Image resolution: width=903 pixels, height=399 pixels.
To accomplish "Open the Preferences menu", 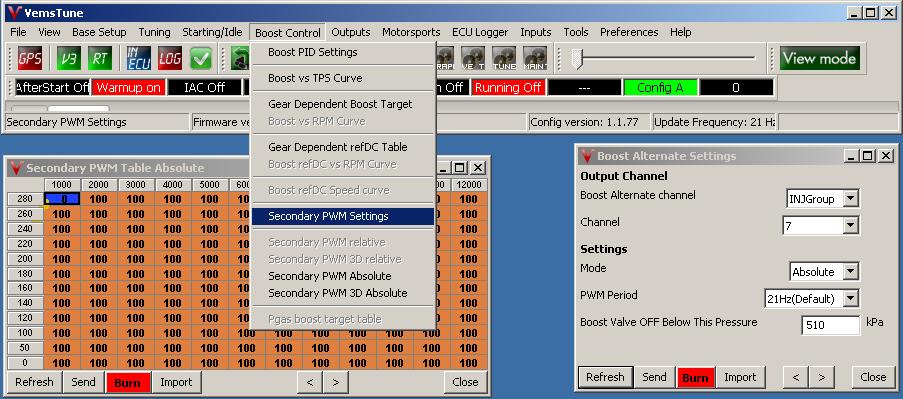I will pyautogui.click(x=629, y=32).
